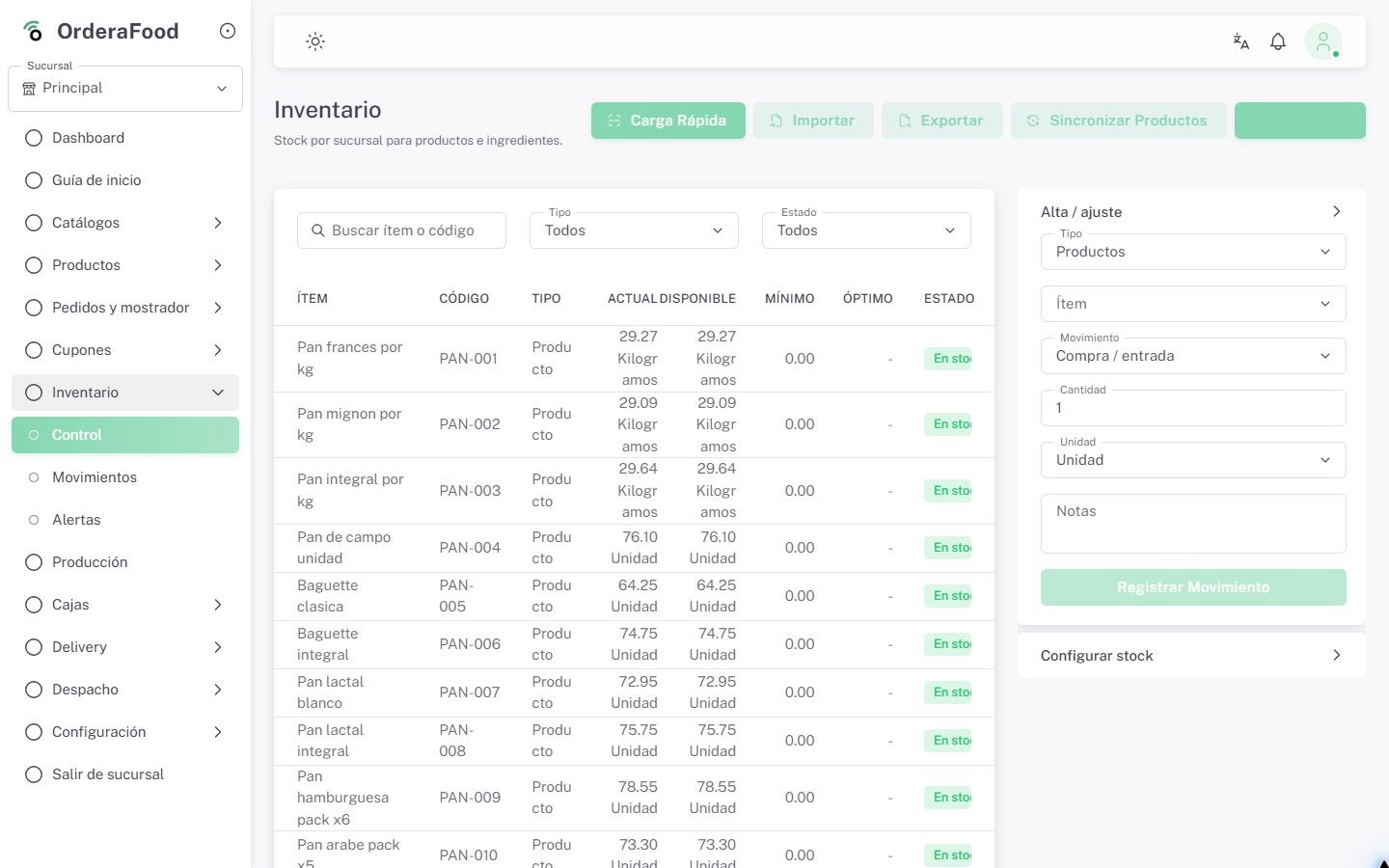The image size is (1389, 868).
Task: Select the Control submenu item
Action: click(x=125, y=435)
